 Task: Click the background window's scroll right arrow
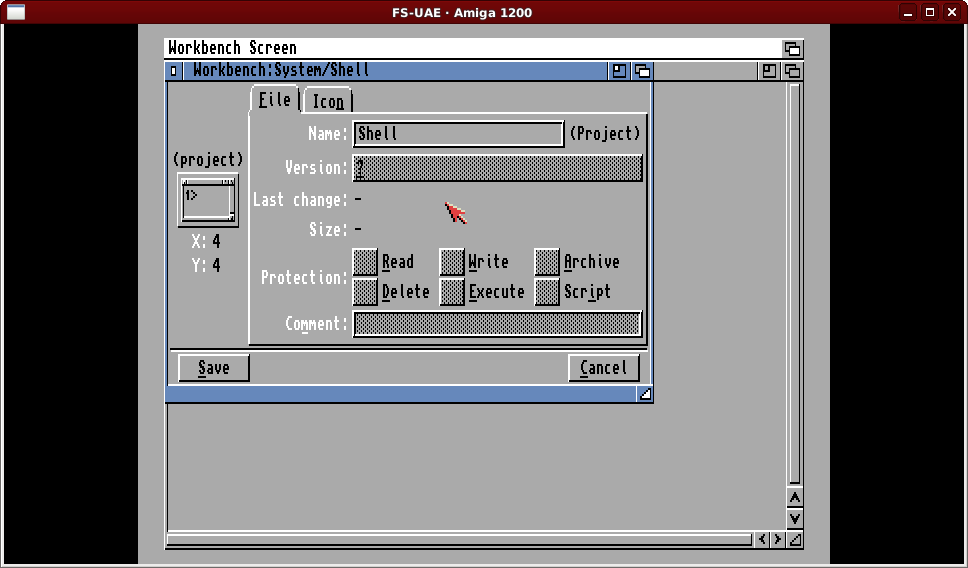(x=778, y=540)
